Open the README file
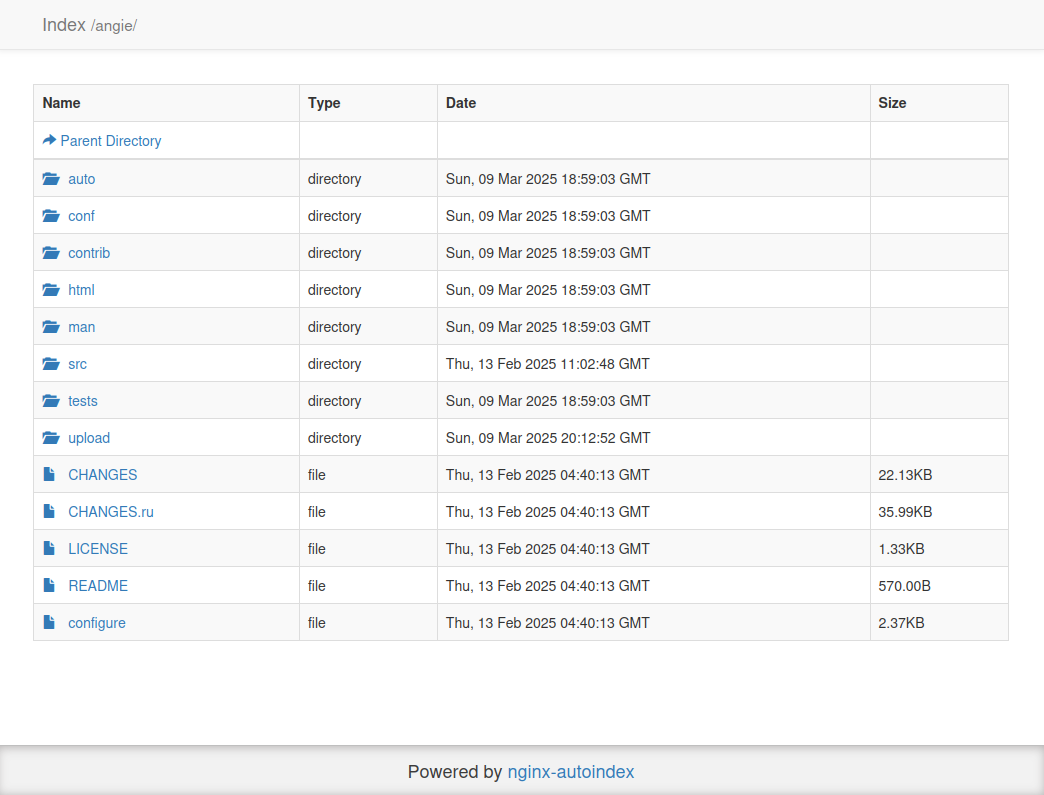The width and height of the screenshot is (1044, 795). [x=98, y=586]
